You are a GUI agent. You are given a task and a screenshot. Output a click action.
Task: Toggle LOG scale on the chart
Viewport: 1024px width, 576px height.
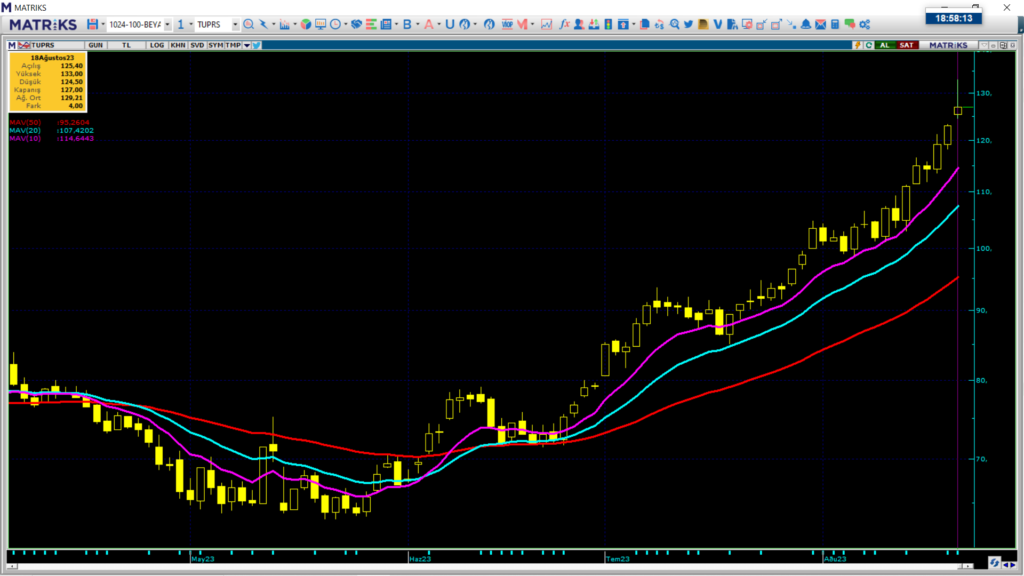point(157,45)
